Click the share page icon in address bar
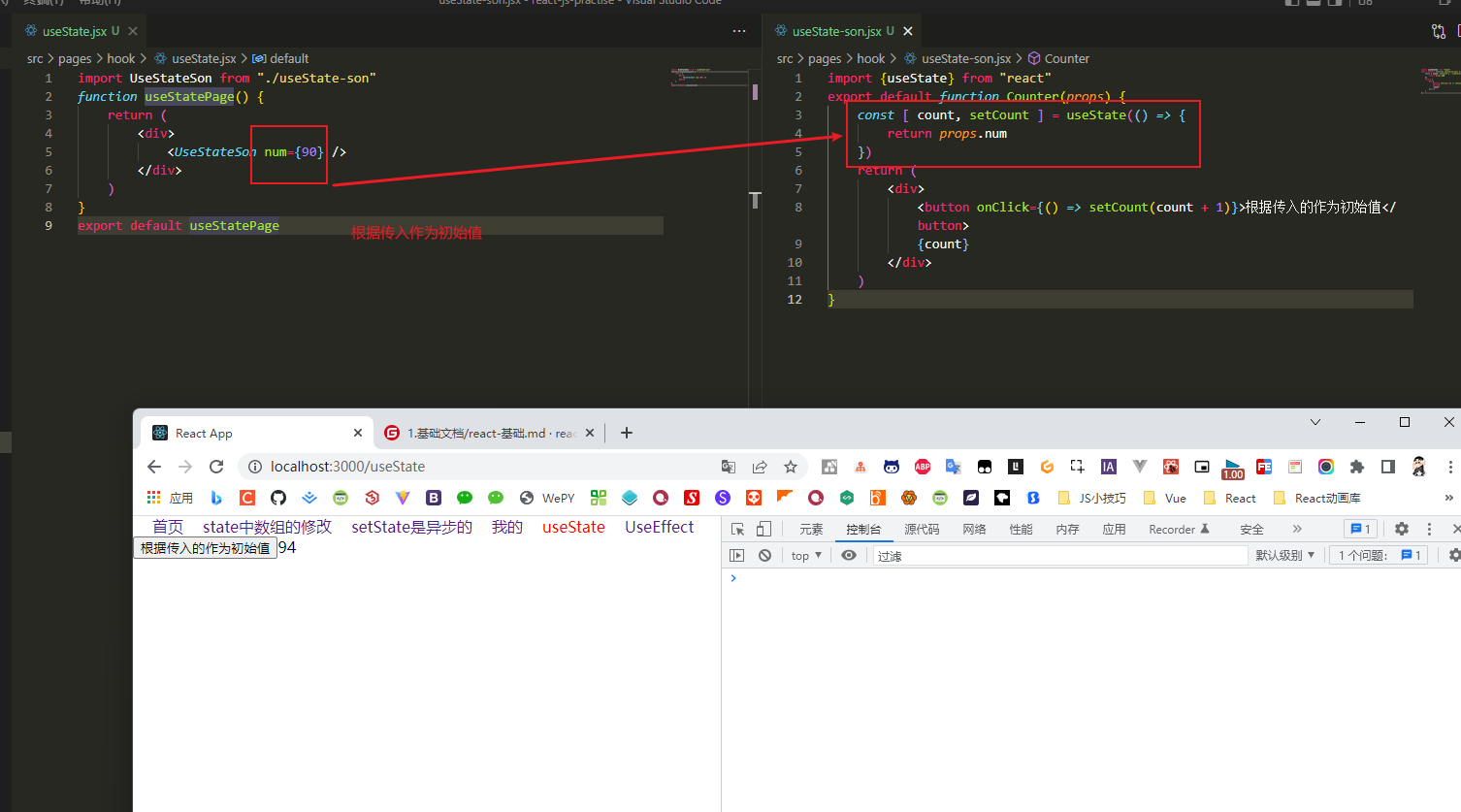Image resolution: width=1461 pixels, height=812 pixels. tap(760, 467)
